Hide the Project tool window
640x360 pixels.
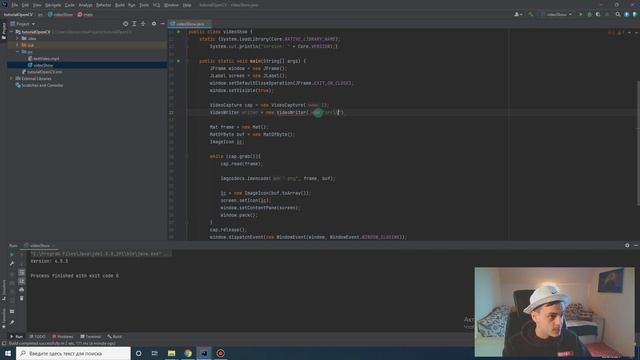click(162, 24)
